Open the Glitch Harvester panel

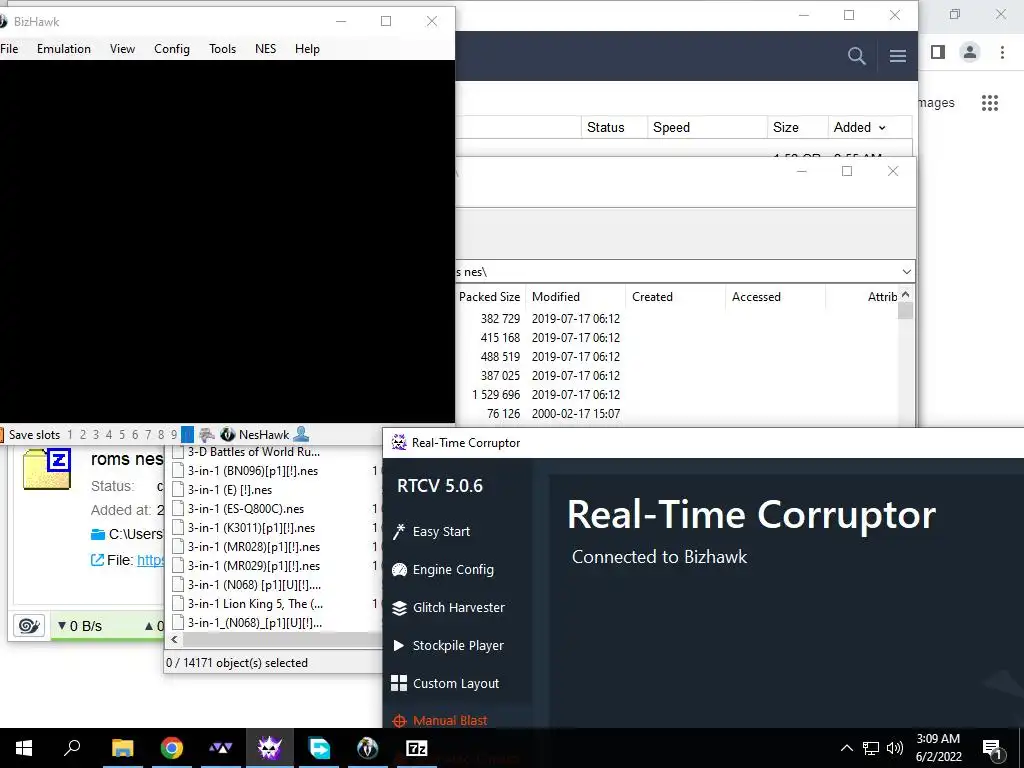[x=449, y=607]
